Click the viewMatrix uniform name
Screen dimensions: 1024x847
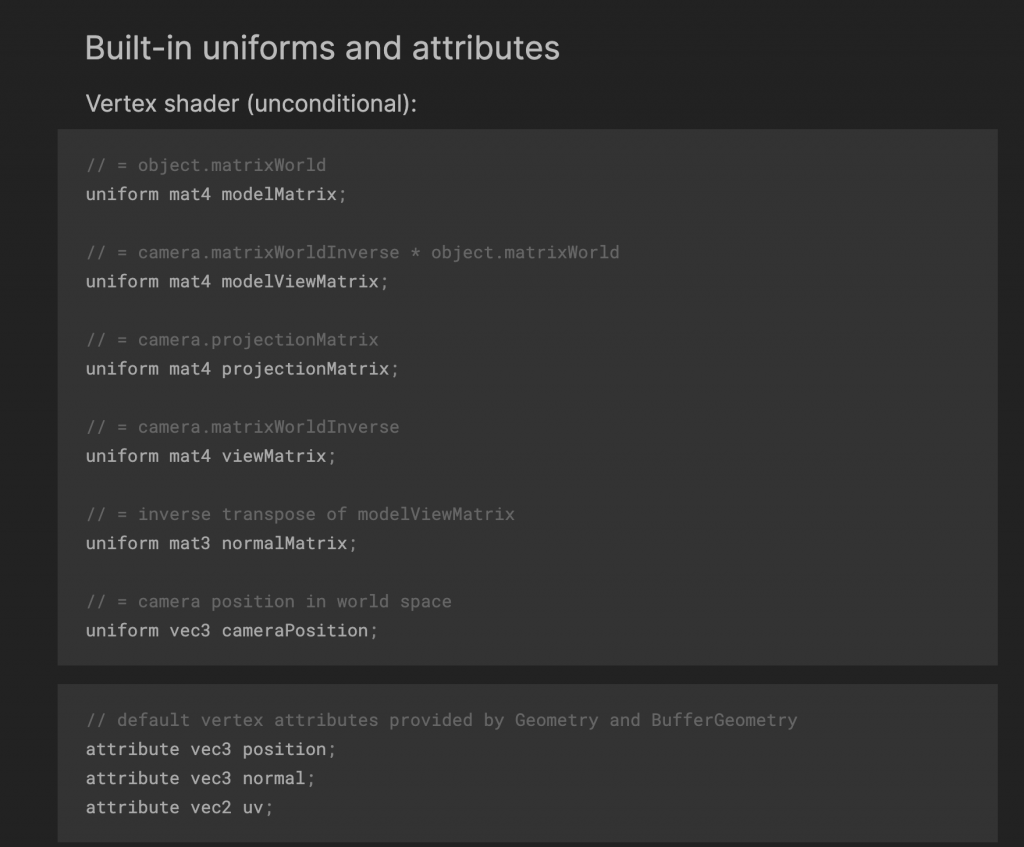[274, 456]
